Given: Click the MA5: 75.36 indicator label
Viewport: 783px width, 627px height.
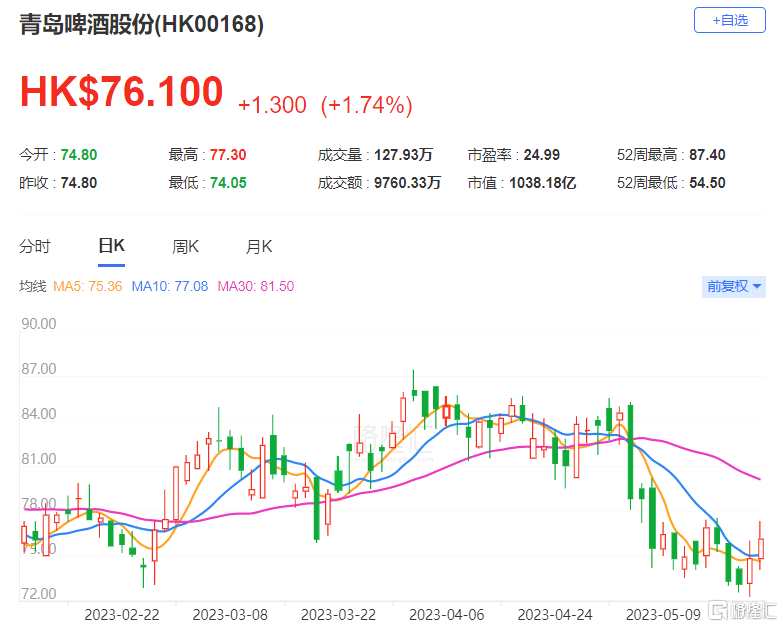Looking at the screenshot, I should (x=87, y=287).
